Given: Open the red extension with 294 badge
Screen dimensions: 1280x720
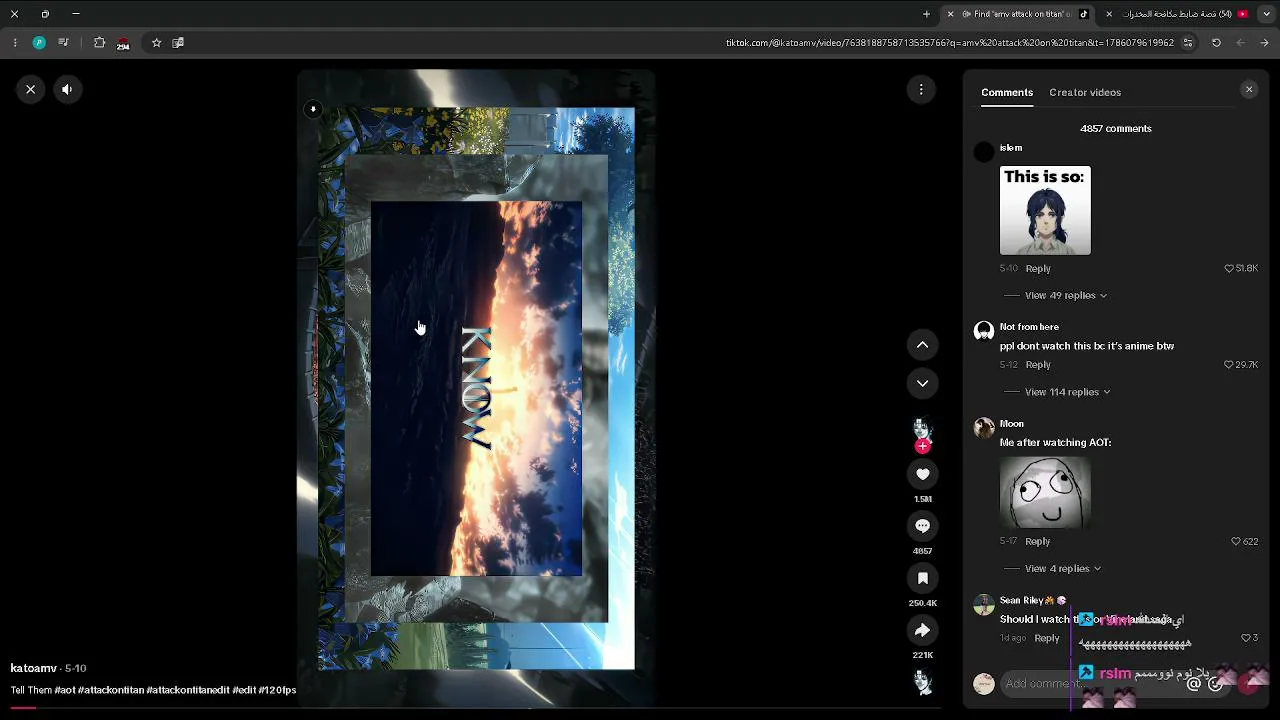Looking at the screenshot, I should [x=123, y=43].
